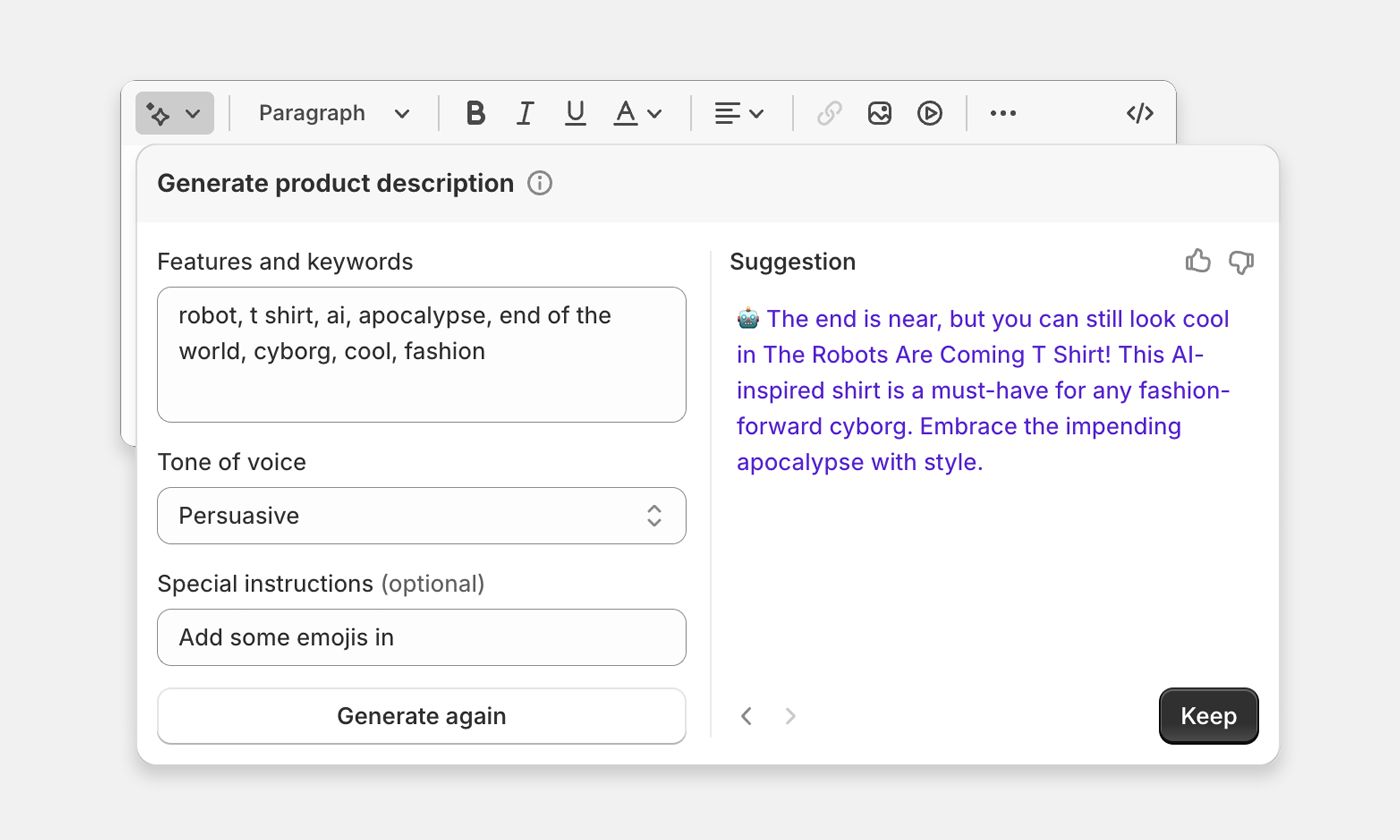
Task: Open the text color picker
Action: (638, 113)
